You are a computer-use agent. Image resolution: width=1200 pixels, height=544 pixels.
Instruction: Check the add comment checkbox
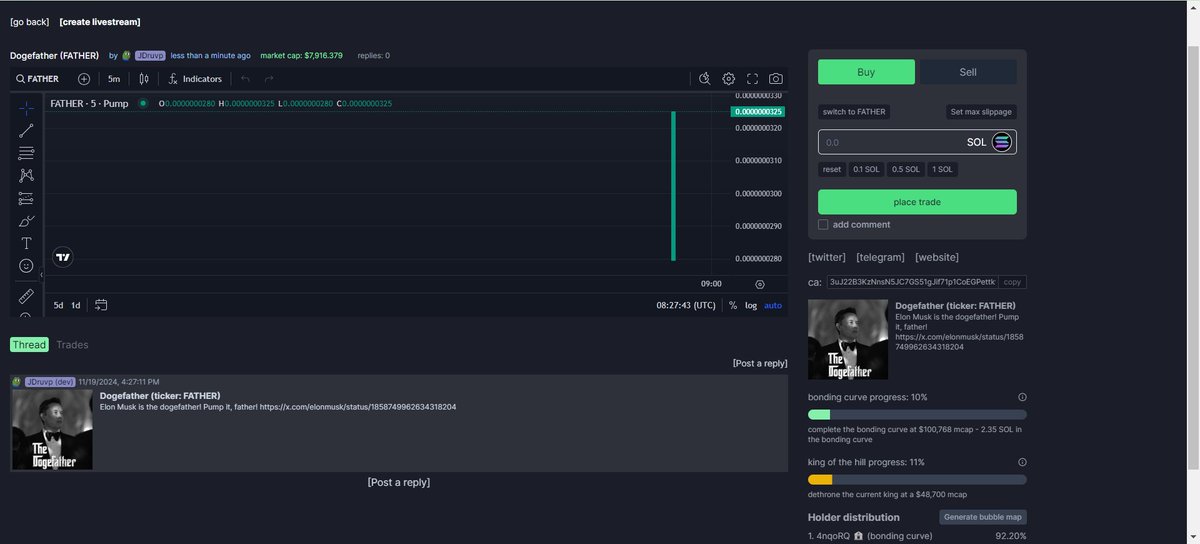823,225
